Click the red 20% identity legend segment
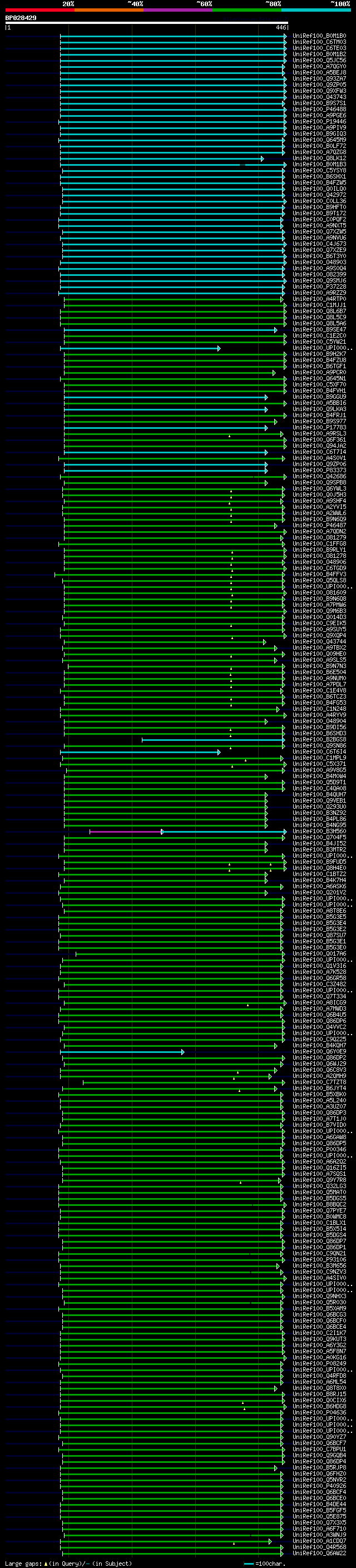Image resolution: width=356 pixels, height=1568 pixels. (x=39, y=10)
